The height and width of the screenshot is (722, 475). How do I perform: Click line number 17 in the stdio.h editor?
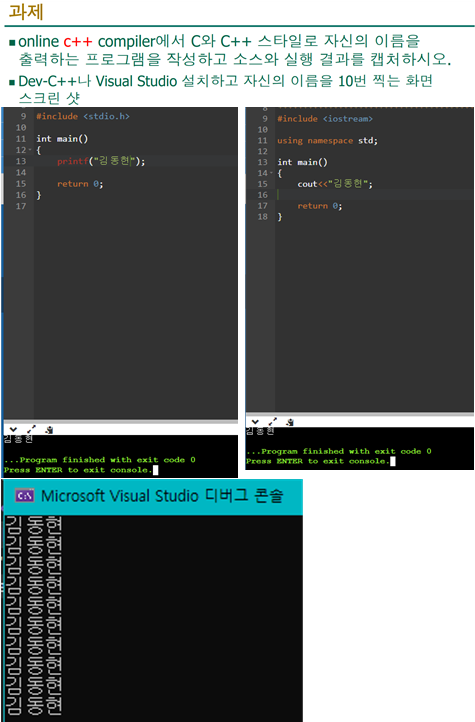coord(21,206)
